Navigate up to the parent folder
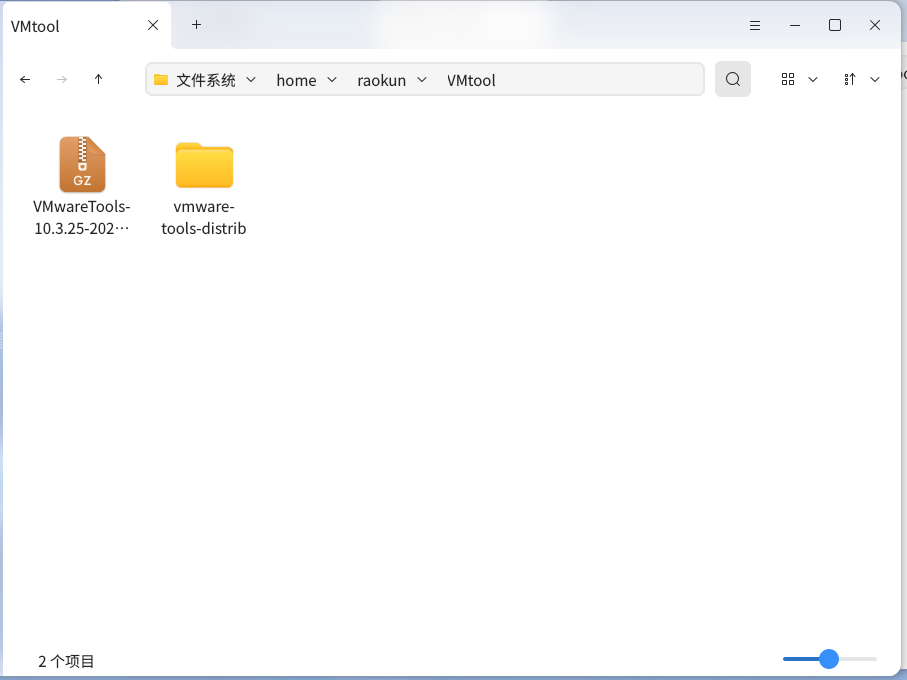Image resolution: width=907 pixels, height=680 pixels. 98,79
